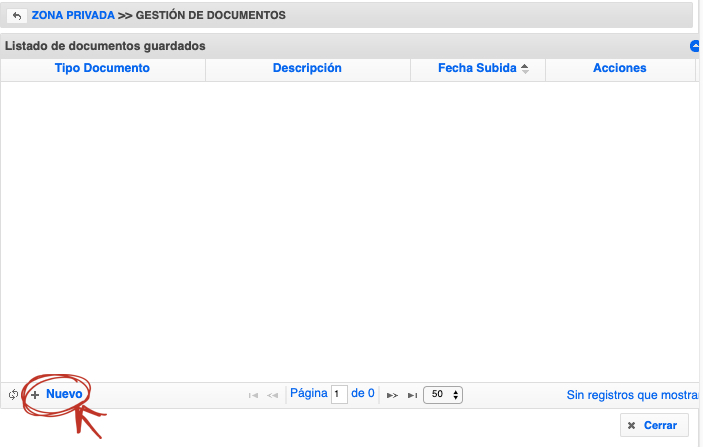Open the ZONA PRIVADA breadcrumb link
703x447 pixels.
(x=73, y=16)
